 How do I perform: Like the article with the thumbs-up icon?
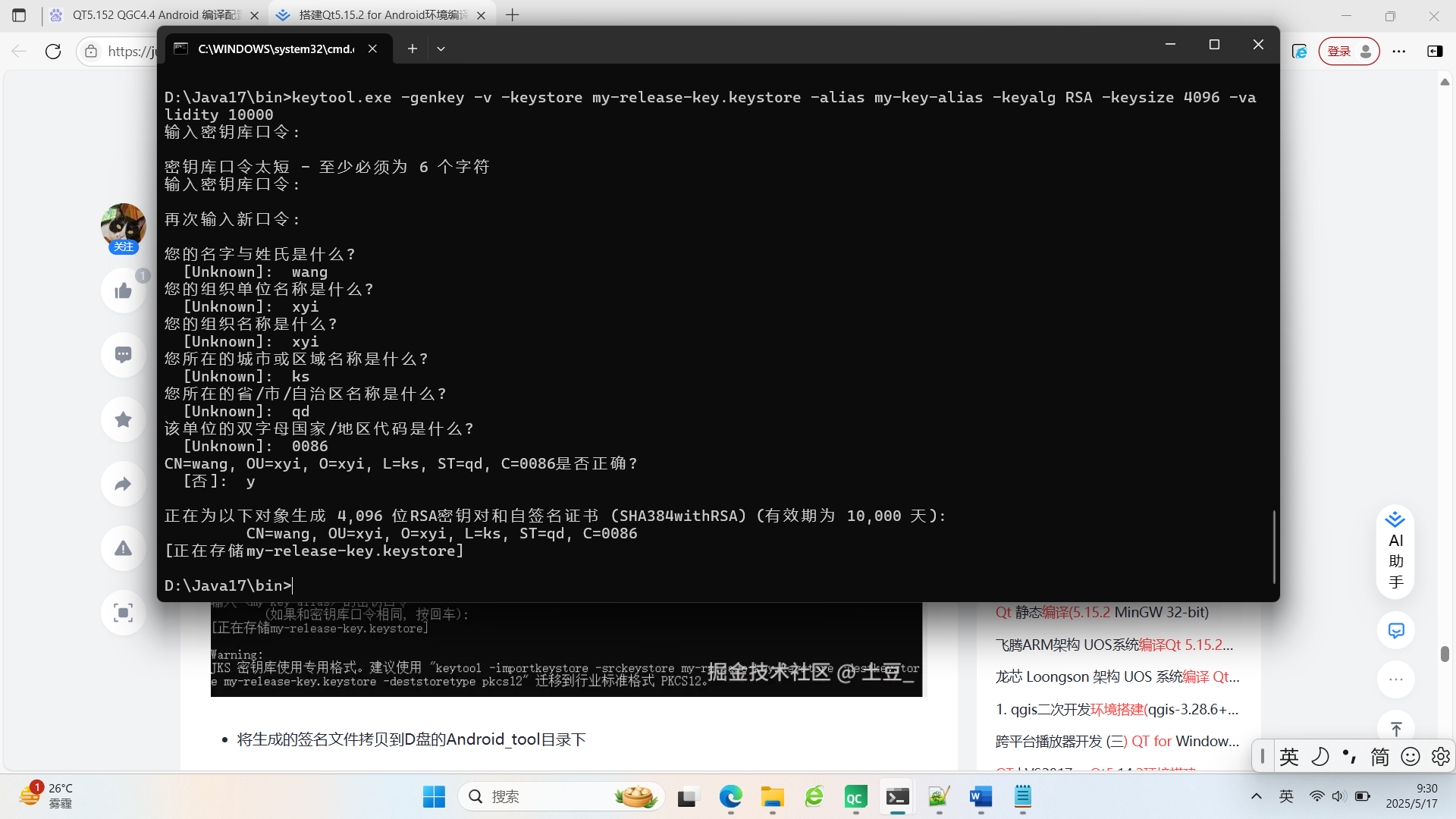pyautogui.click(x=123, y=290)
